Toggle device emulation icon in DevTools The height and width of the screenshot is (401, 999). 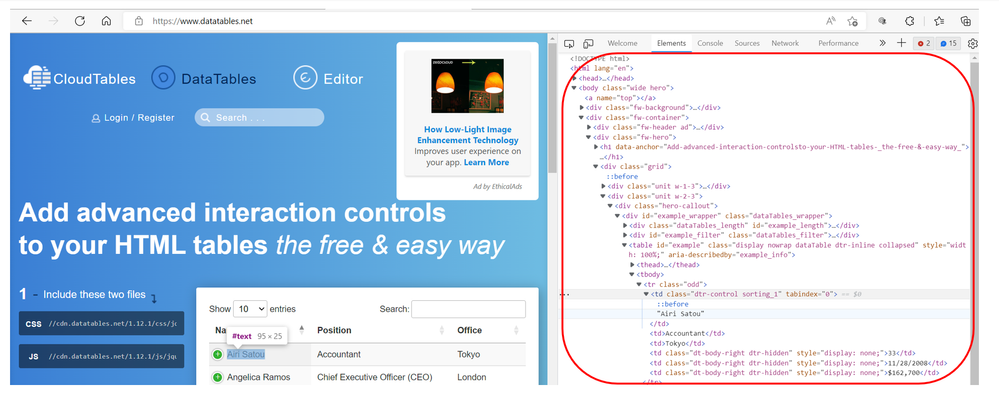pos(589,43)
